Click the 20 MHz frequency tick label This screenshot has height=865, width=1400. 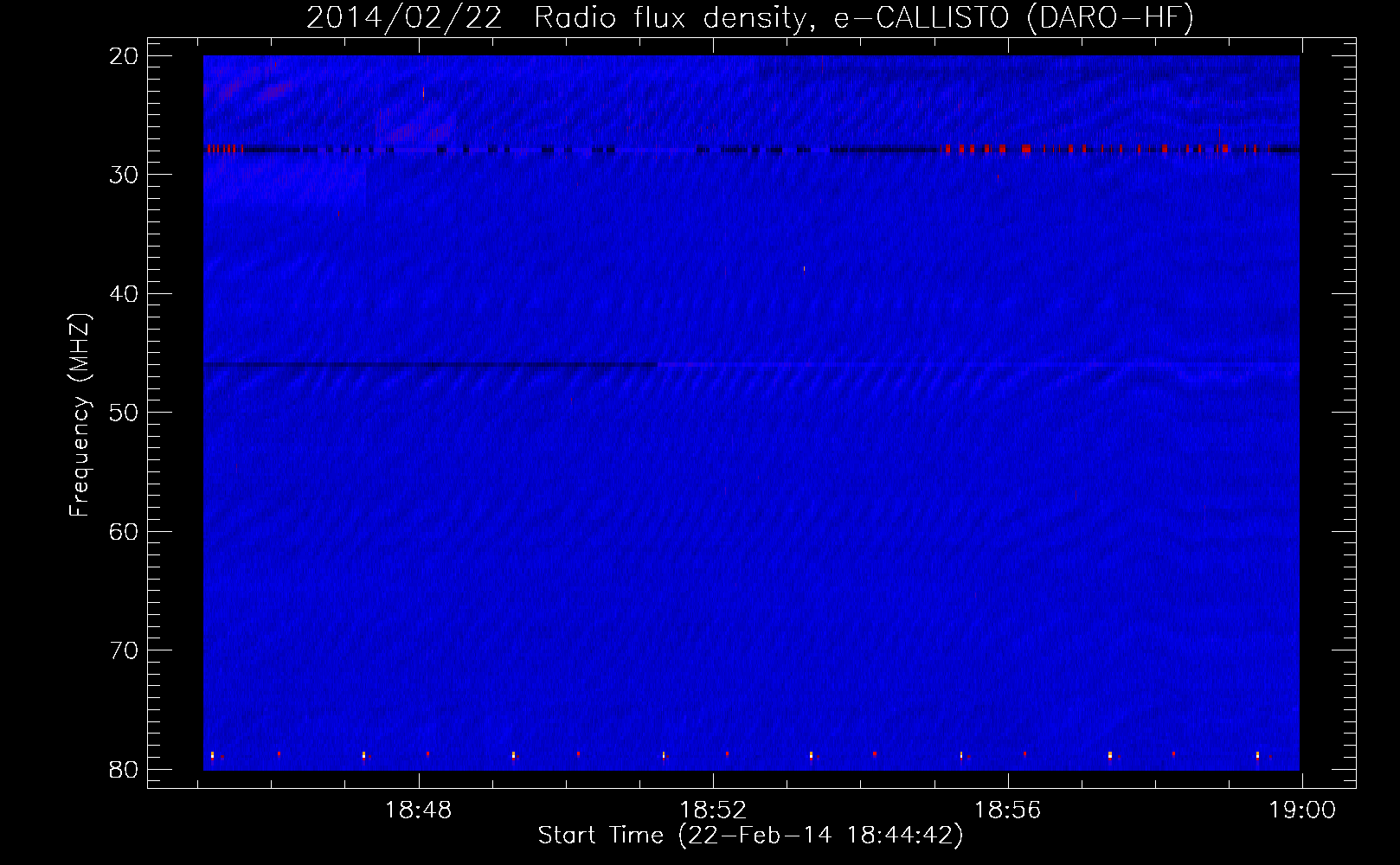124,56
